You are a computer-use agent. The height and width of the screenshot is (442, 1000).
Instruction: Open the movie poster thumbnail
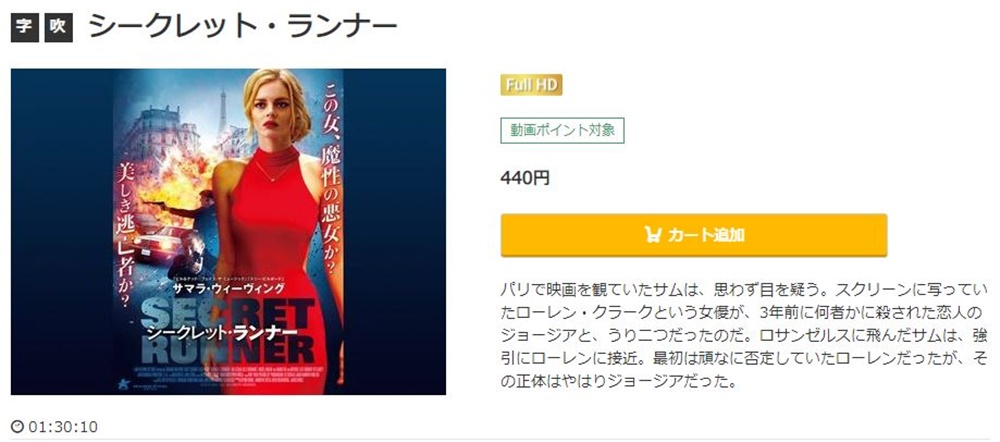(228, 232)
